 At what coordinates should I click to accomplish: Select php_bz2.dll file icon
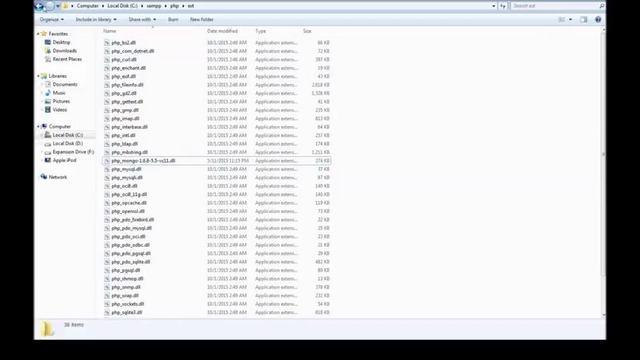[107, 43]
